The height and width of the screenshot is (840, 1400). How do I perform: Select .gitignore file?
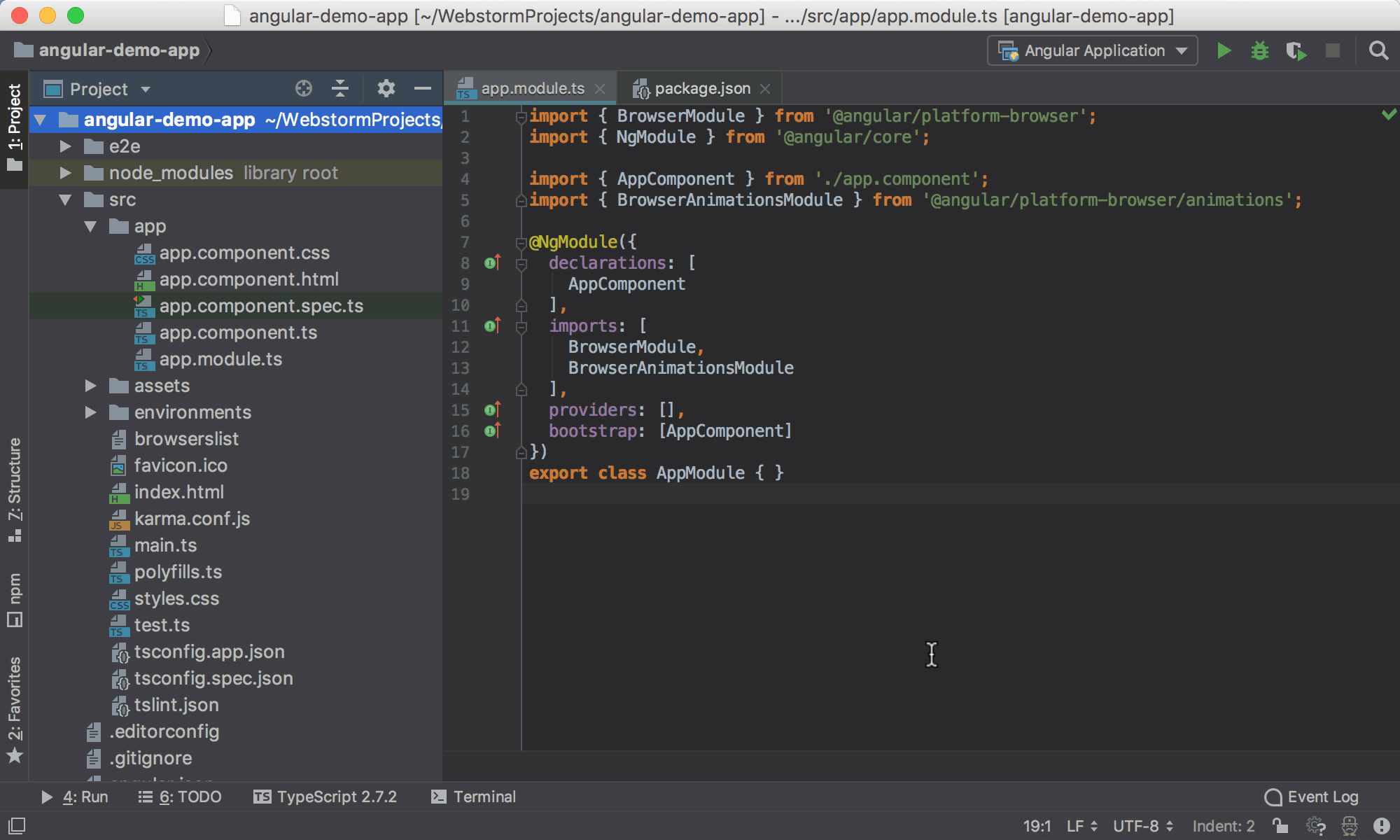pos(150,758)
